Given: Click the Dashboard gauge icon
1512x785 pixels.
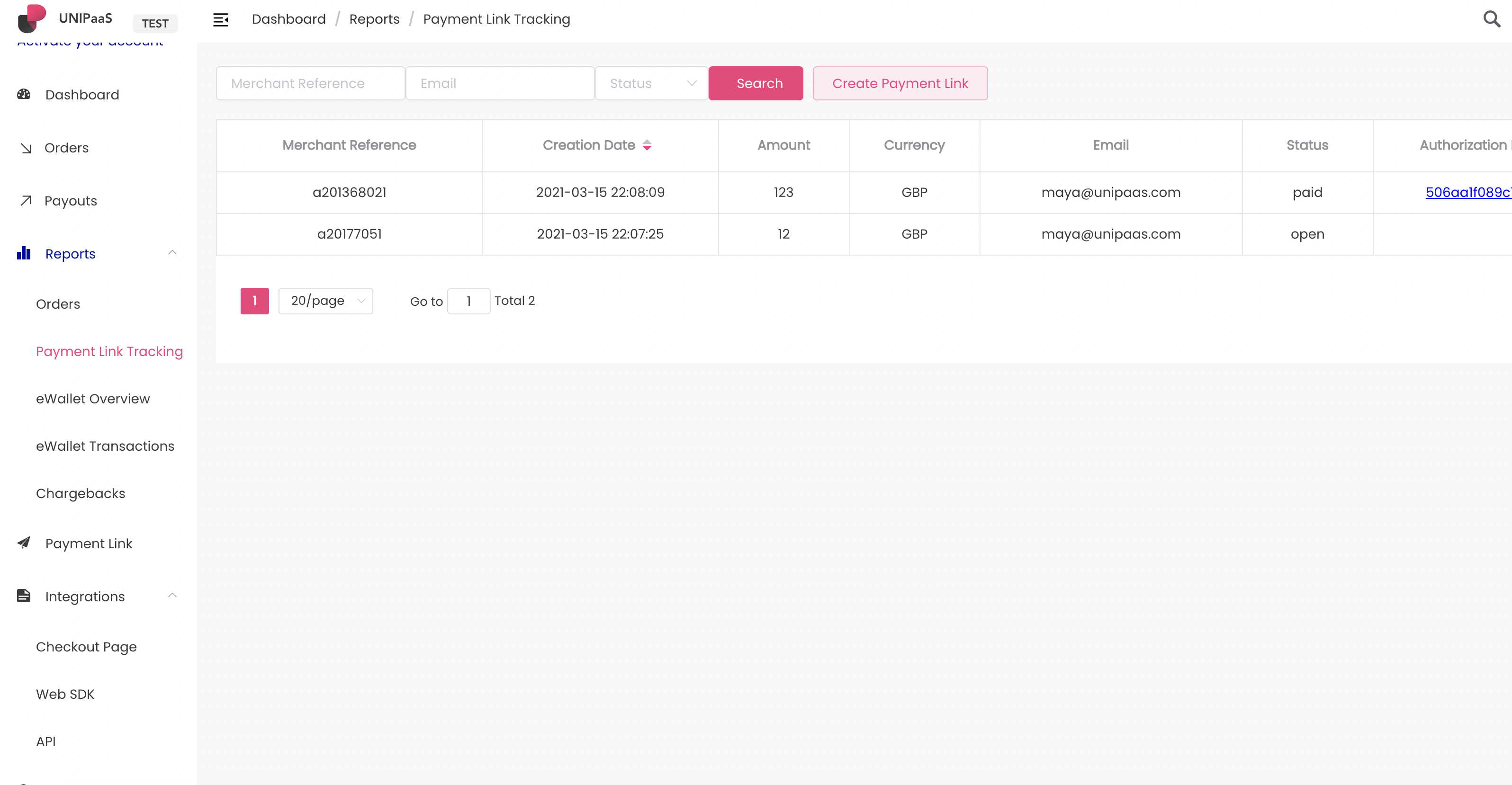Looking at the screenshot, I should [x=24, y=95].
